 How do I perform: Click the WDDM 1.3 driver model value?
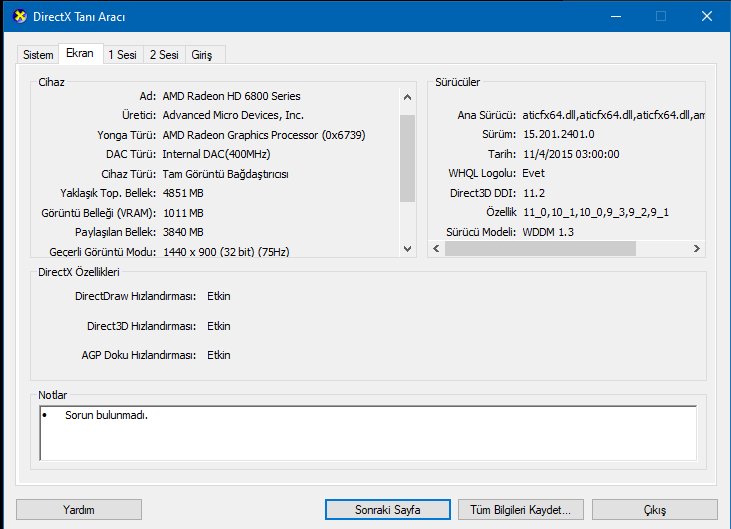click(548, 232)
